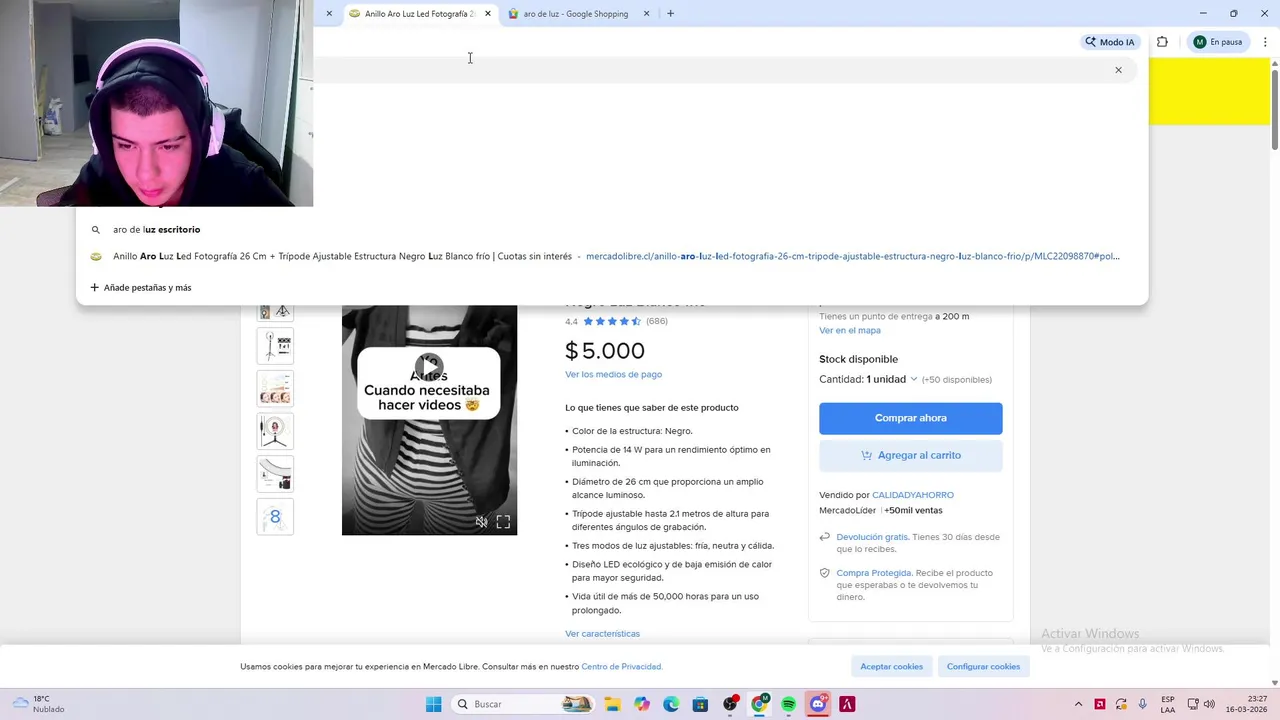Click Agregar al carrito button

910,455
